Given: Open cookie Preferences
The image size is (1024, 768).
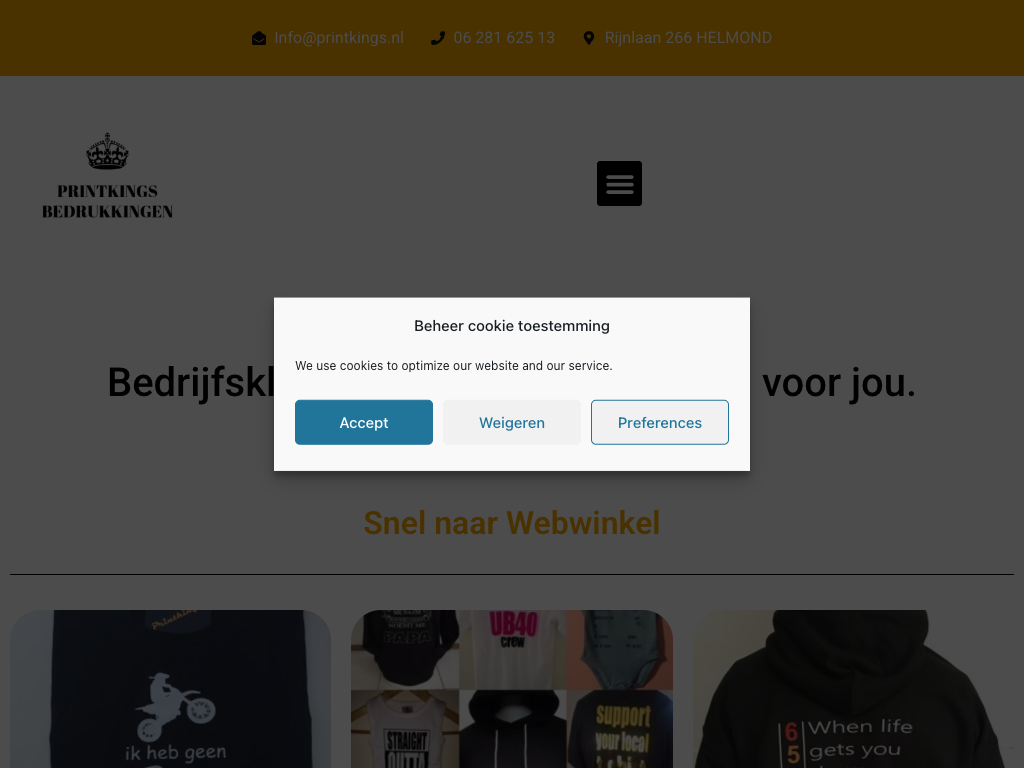Looking at the screenshot, I should (660, 423).
